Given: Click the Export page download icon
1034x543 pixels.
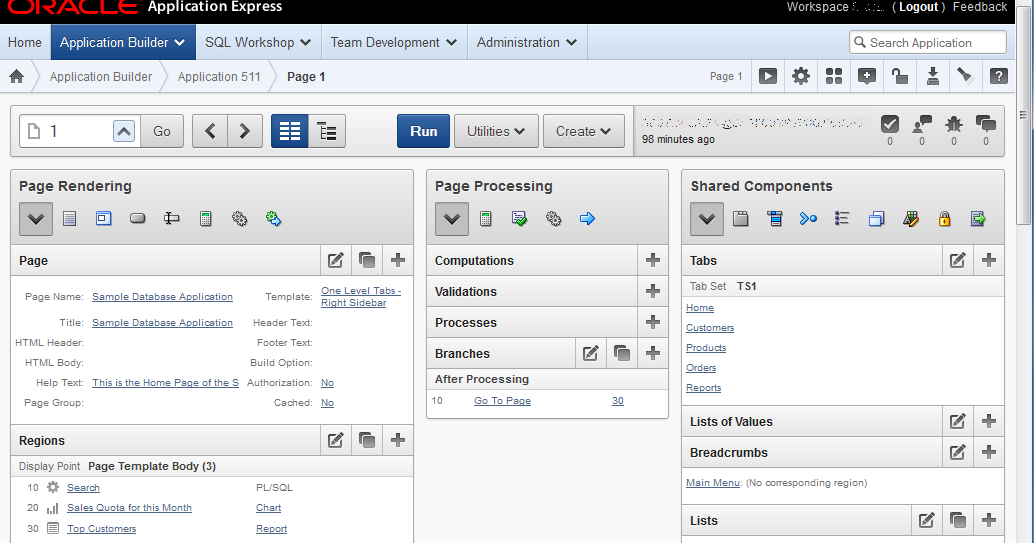Looking at the screenshot, I should pos(932,77).
